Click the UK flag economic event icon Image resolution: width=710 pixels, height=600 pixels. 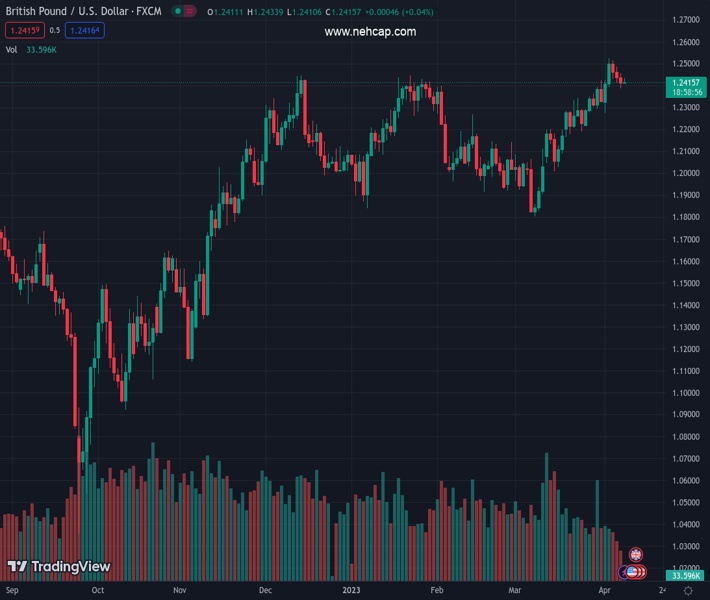(x=635, y=554)
